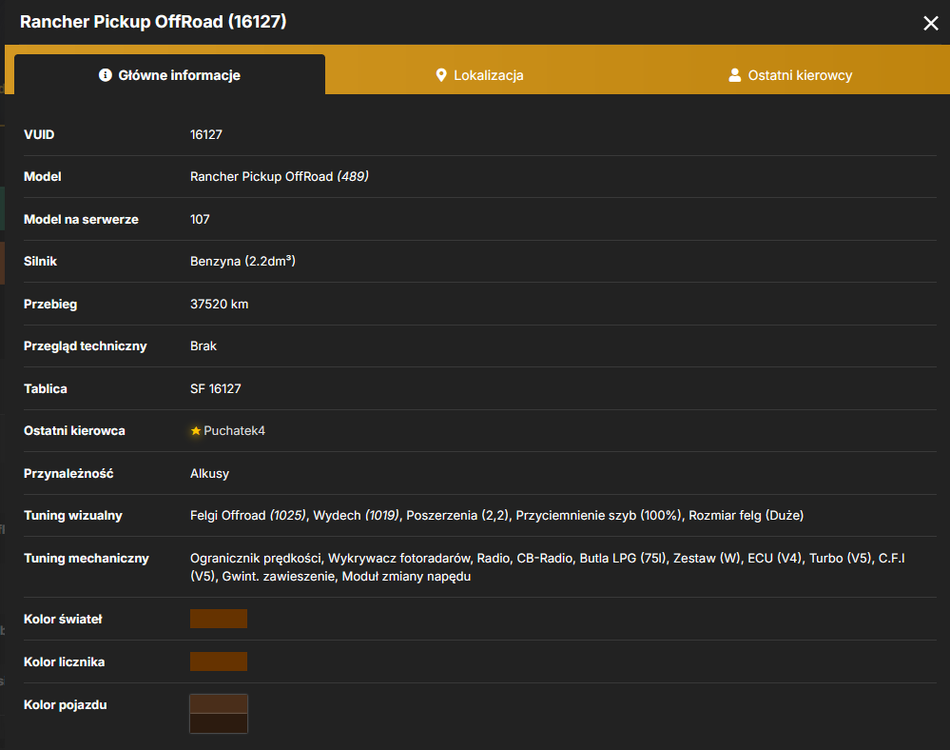Open the Puchatek4 driver profile link

tap(234, 431)
